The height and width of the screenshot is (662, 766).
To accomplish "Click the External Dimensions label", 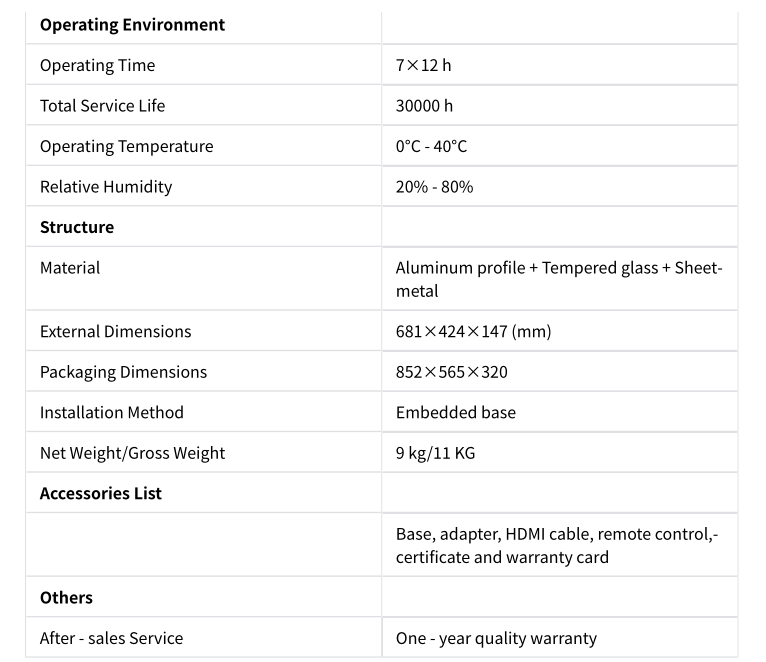I will 115,331.
